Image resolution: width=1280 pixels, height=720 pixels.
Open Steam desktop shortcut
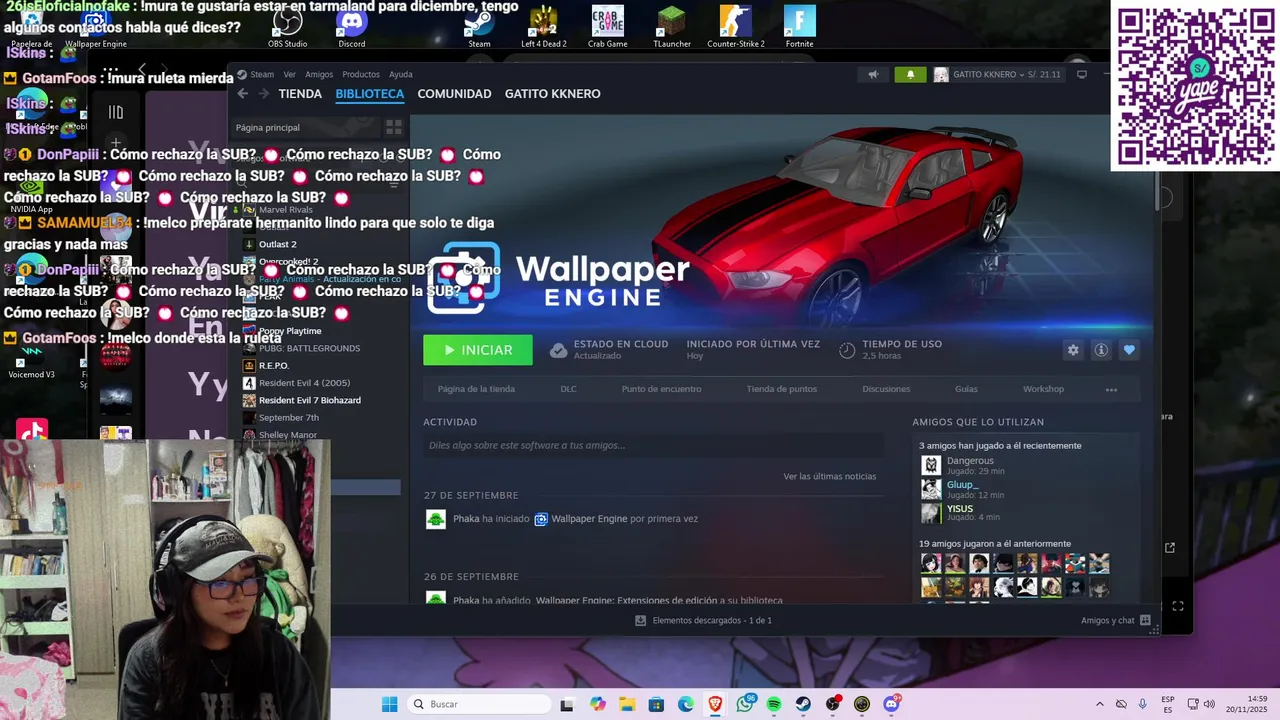point(480,26)
